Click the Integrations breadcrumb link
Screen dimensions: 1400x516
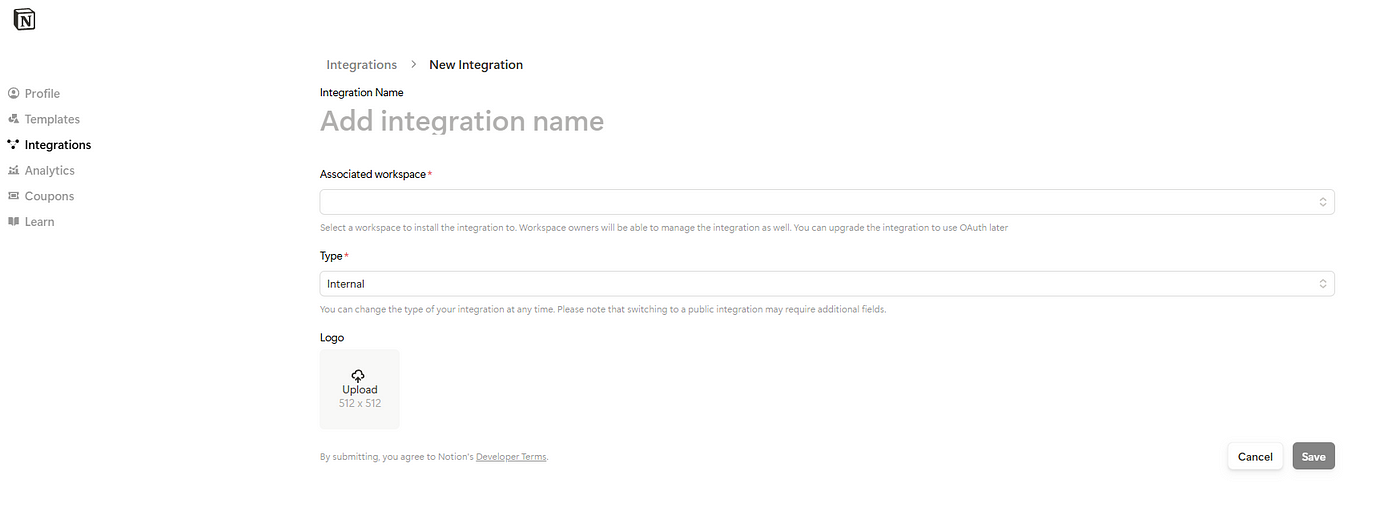pyautogui.click(x=362, y=65)
